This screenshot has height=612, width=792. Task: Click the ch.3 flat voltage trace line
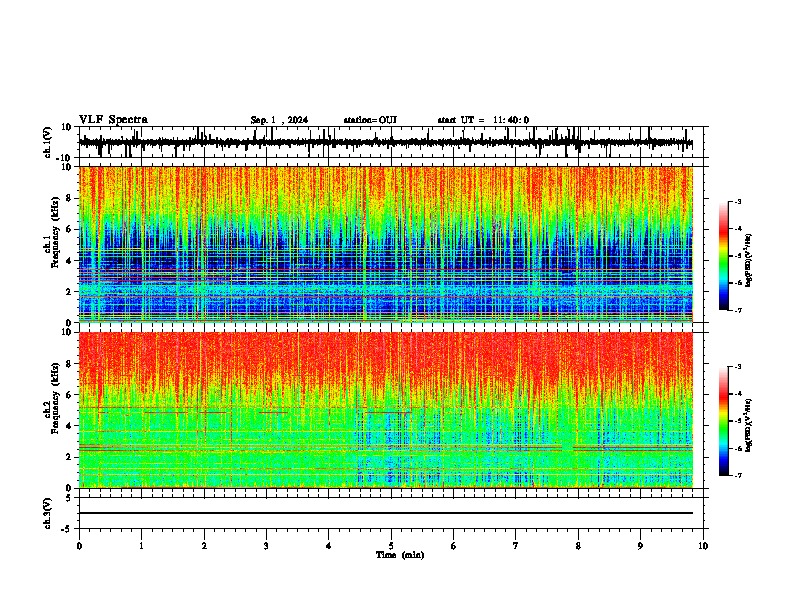tap(386, 513)
